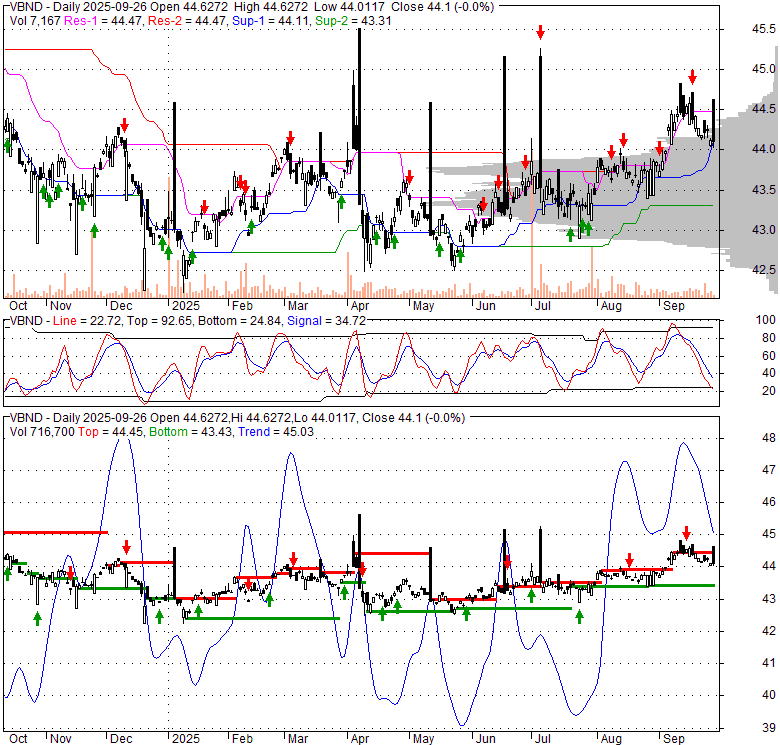Click the 48 axis label on bottom chart
The height and width of the screenshot is (745, 780).
point(769,438)
